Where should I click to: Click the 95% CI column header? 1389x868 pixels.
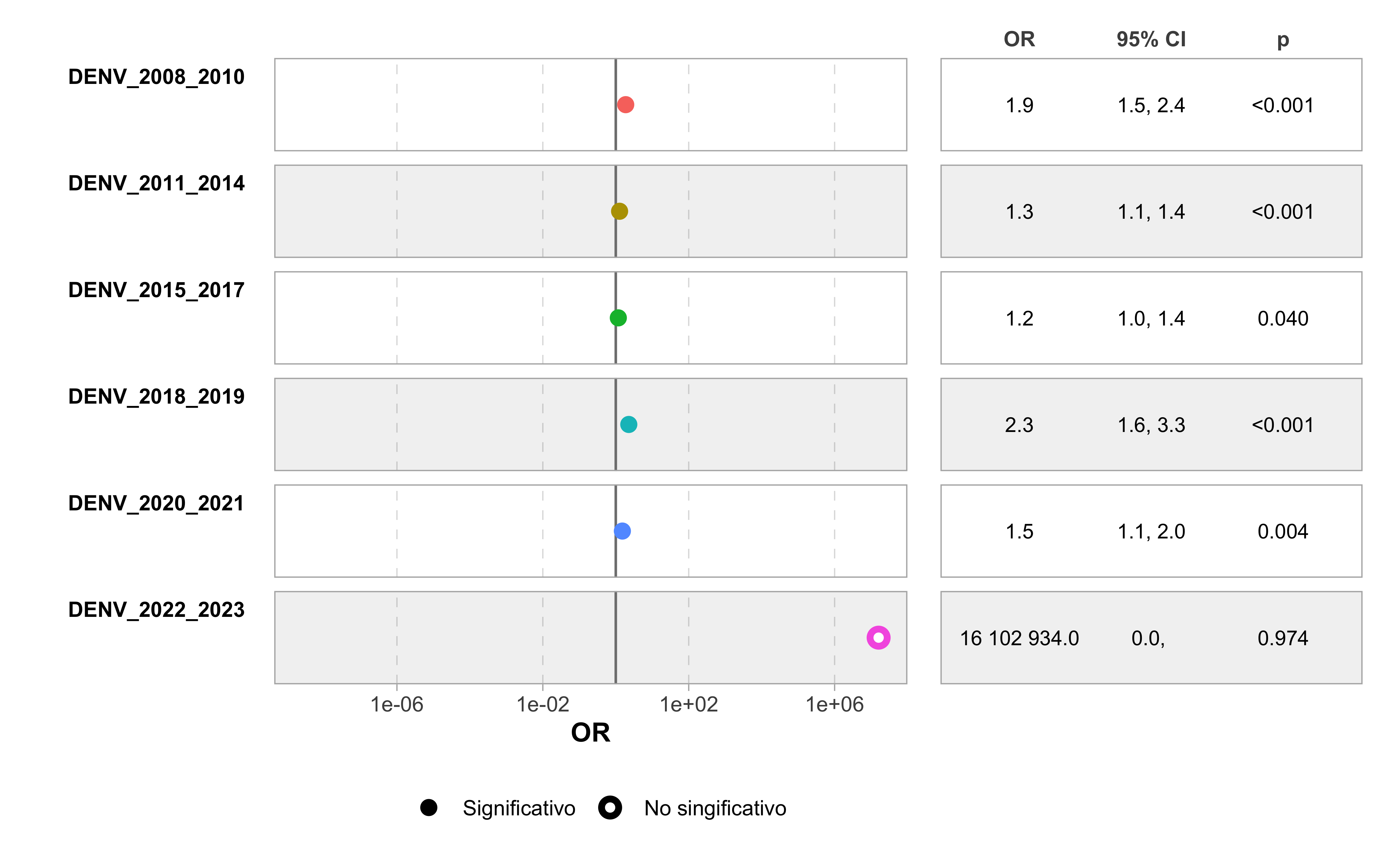1151,39
